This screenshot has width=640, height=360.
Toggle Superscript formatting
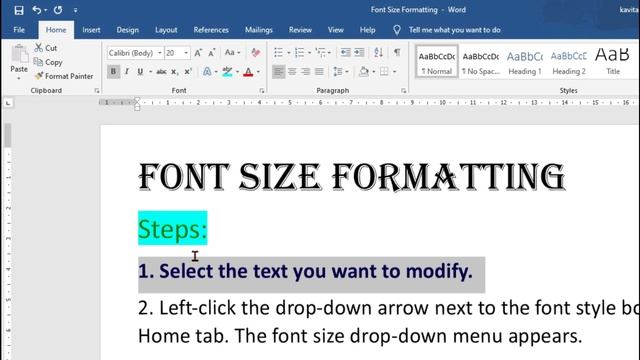tap(188, 71)
